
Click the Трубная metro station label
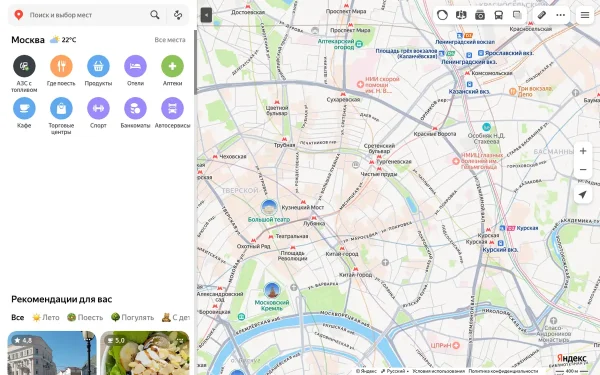284,145
